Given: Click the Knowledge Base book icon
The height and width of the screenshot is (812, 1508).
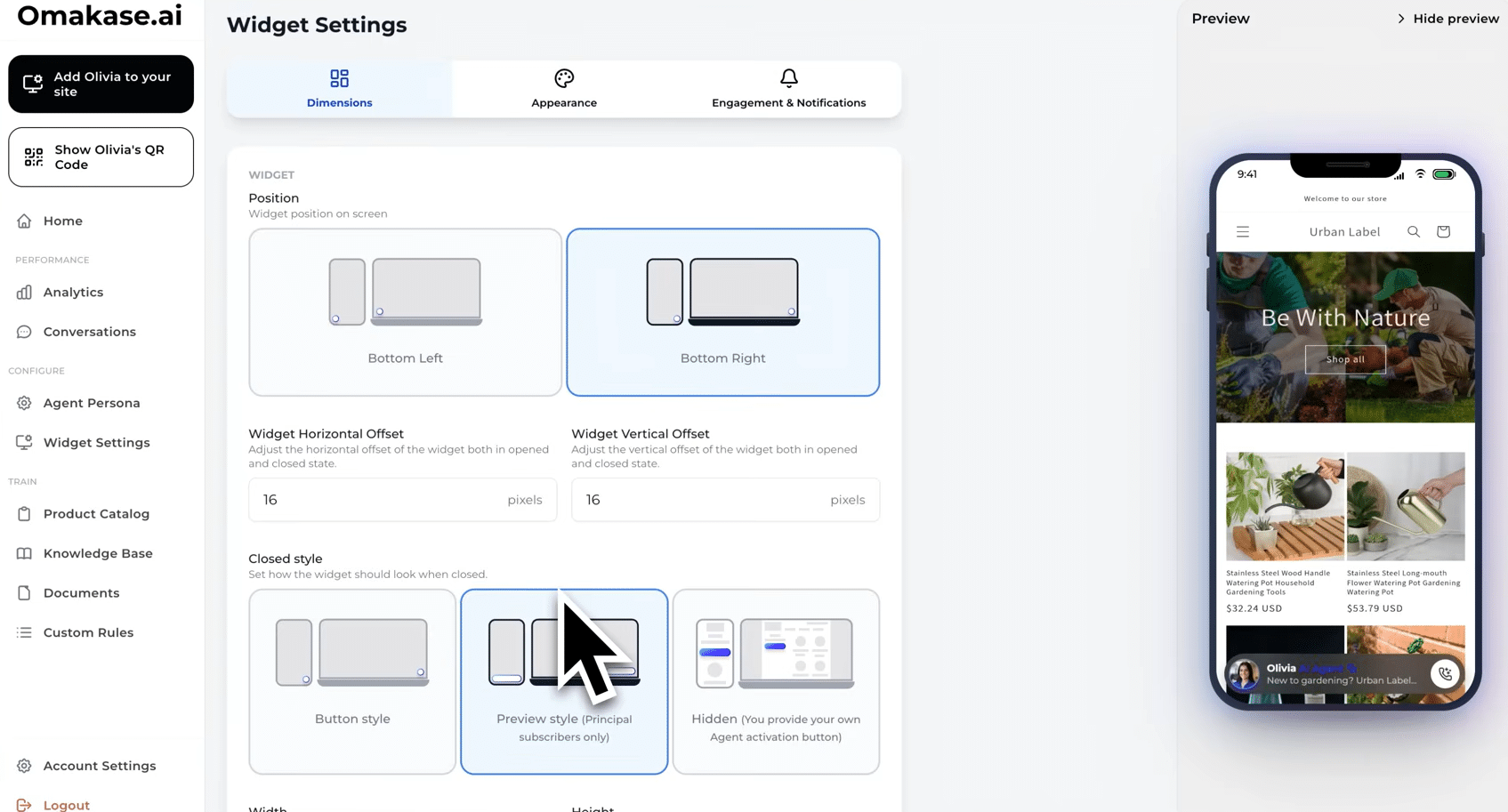Looking at the screenshot, I should 24,553.
